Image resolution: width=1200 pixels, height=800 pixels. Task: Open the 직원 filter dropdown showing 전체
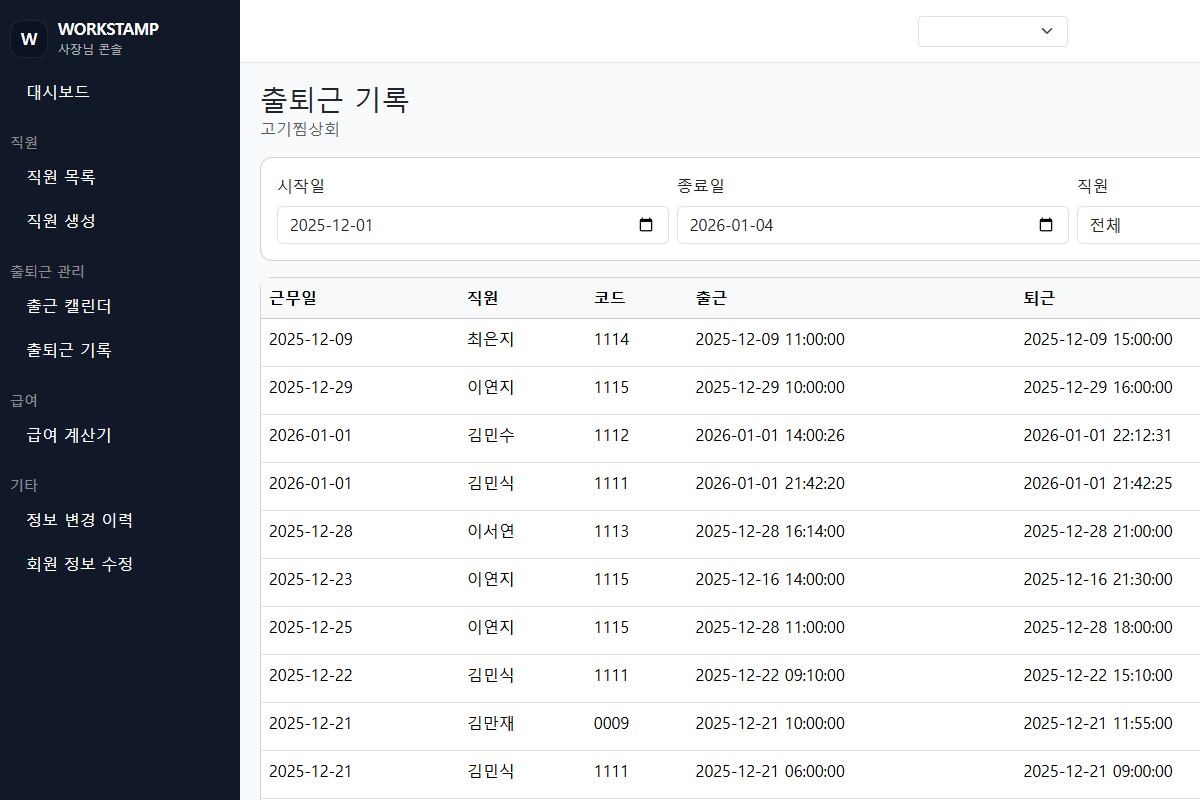[1140, 225]
